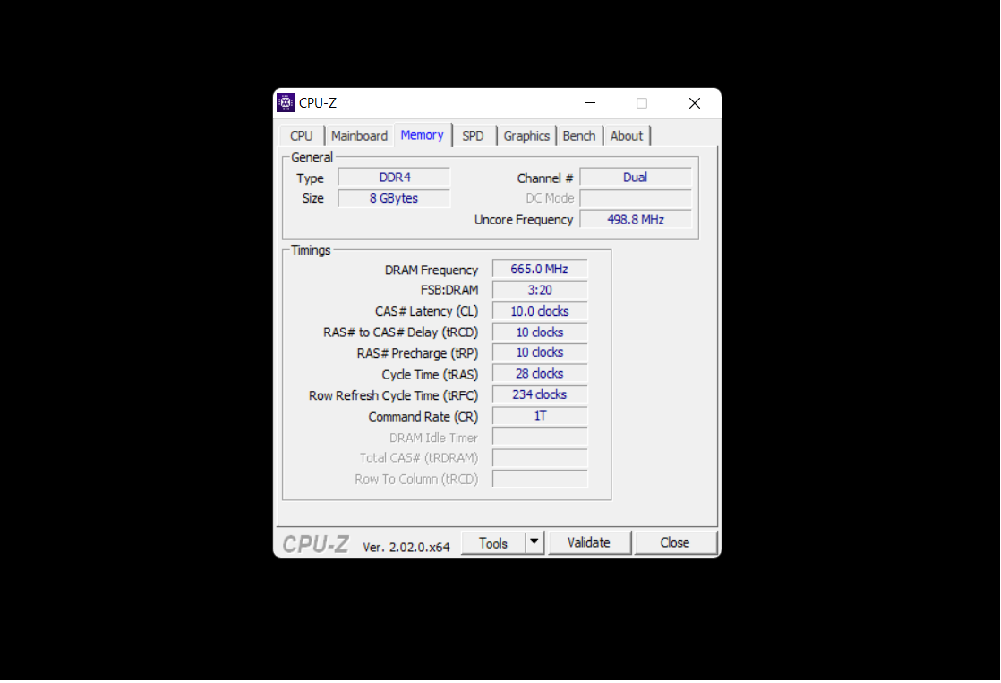Click the CAS# Latency (CL) label

click(426, 311)
